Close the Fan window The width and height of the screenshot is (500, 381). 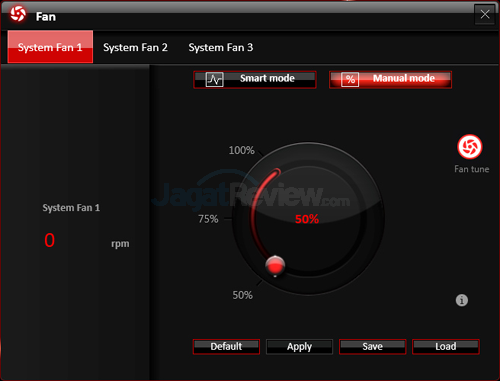click(485, 14)
